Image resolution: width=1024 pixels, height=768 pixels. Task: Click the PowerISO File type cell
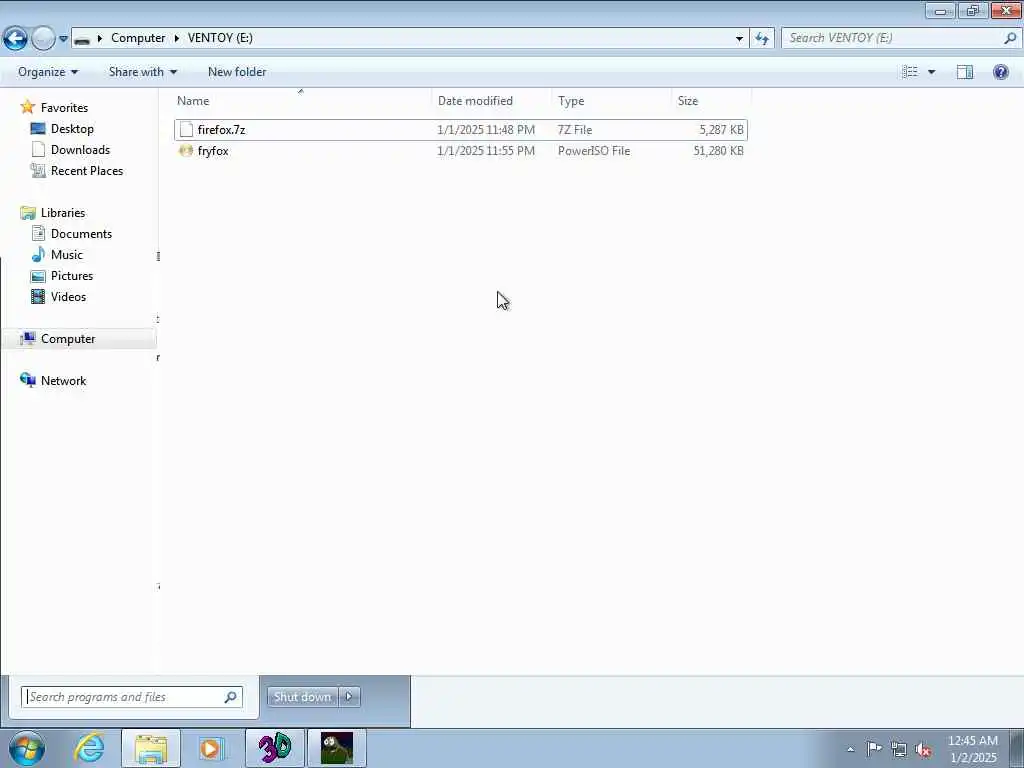click(594, 151)
